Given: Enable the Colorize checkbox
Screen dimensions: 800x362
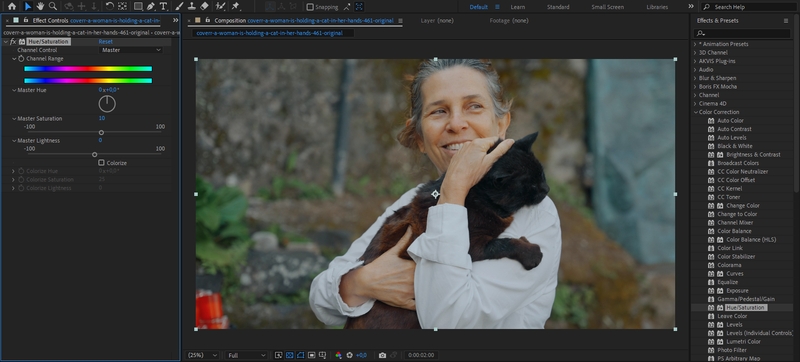Looking at the screenshot, I should click(101, 163).
